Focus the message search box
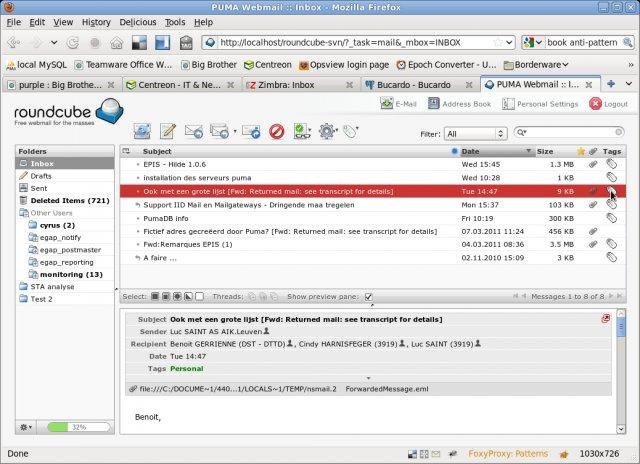The width and height of the screenshot is (640, 464). pos(571,132)
